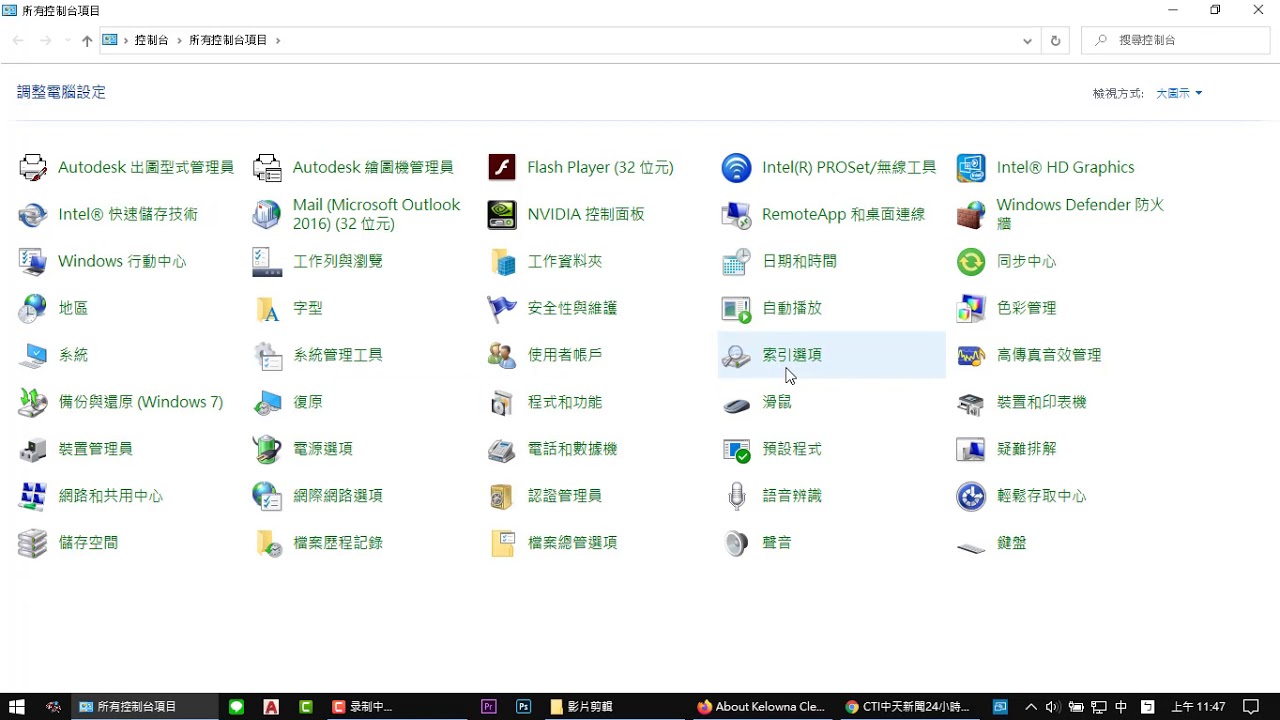Open Photoshop from the taskbar

(523, 707)
